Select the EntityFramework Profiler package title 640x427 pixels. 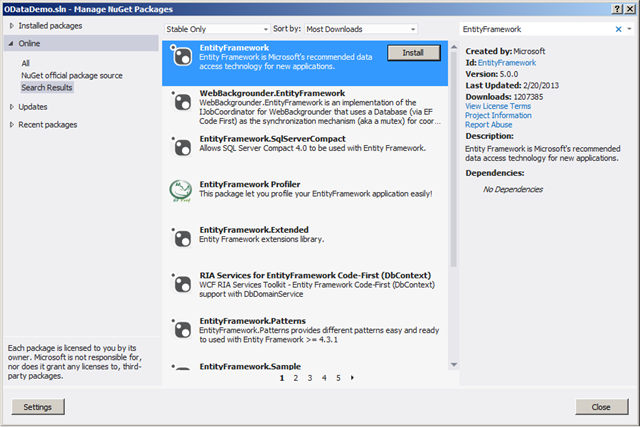(x=249, y=184)
